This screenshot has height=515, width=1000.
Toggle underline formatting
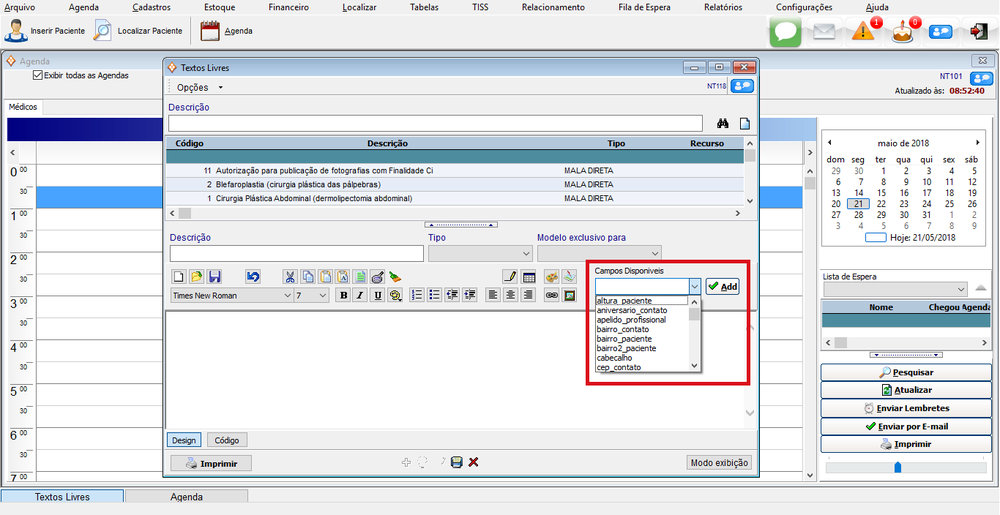377,295
